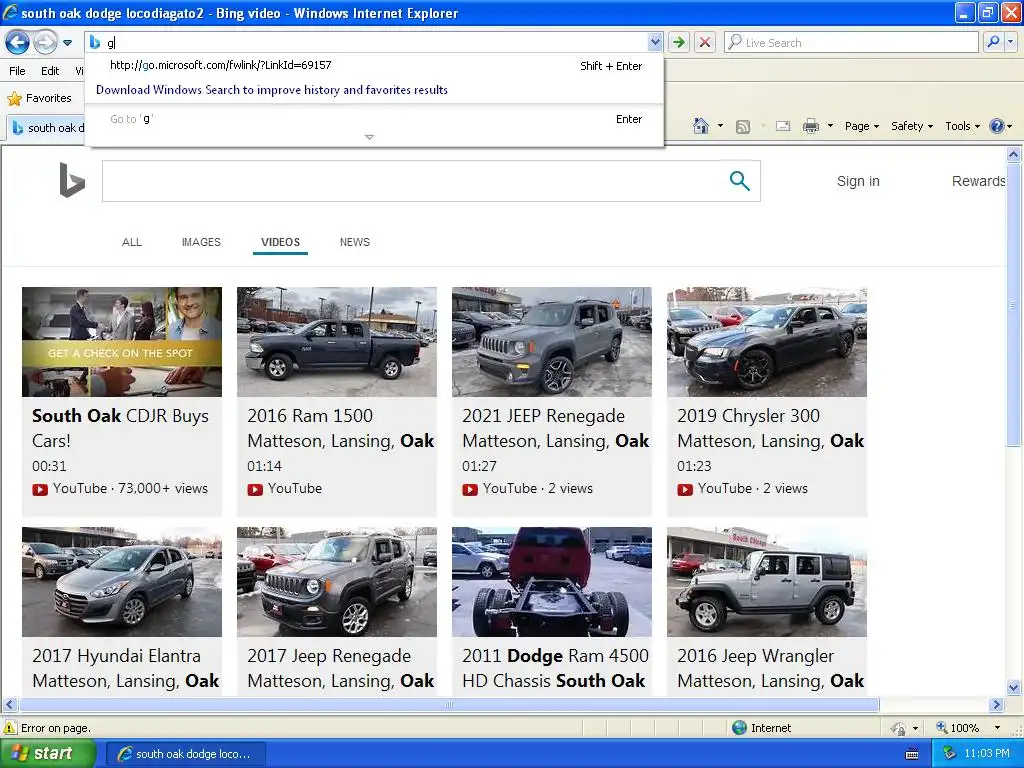Switch to the NEWS tab
Screen dimensions: 1024x768
tap(355, 242)
